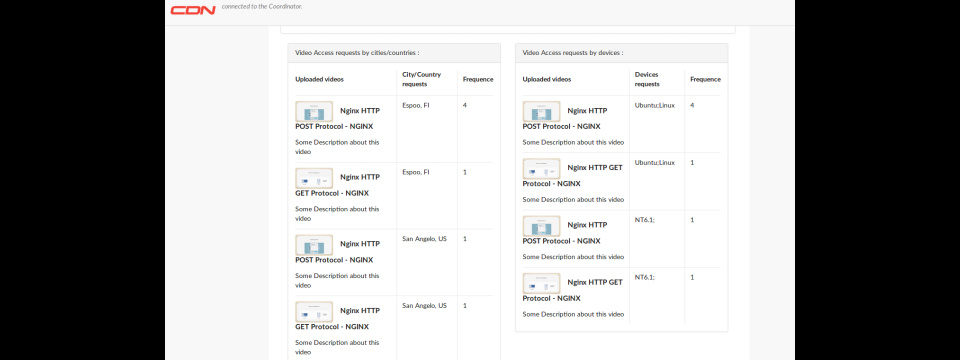The image size is (960, 360).
Task: Select 'Espoo, FI' cell in the POST video row
Action: tap(416, 105)
